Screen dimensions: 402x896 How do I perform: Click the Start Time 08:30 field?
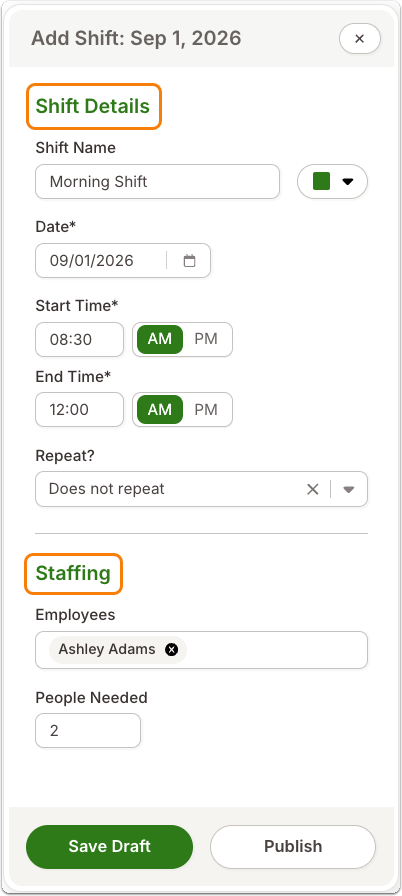[79, 339]
